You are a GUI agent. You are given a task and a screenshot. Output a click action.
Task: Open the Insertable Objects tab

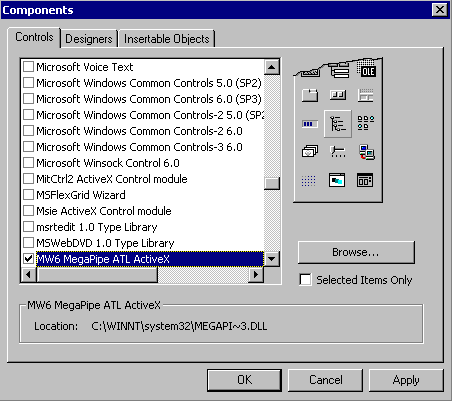pos(166,39)
